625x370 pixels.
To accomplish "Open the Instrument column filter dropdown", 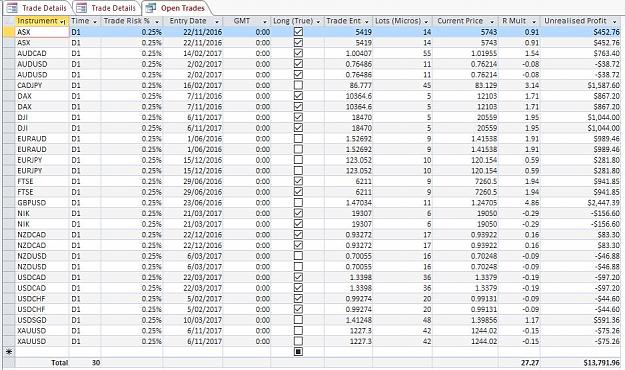I will (x=63, y=22).
